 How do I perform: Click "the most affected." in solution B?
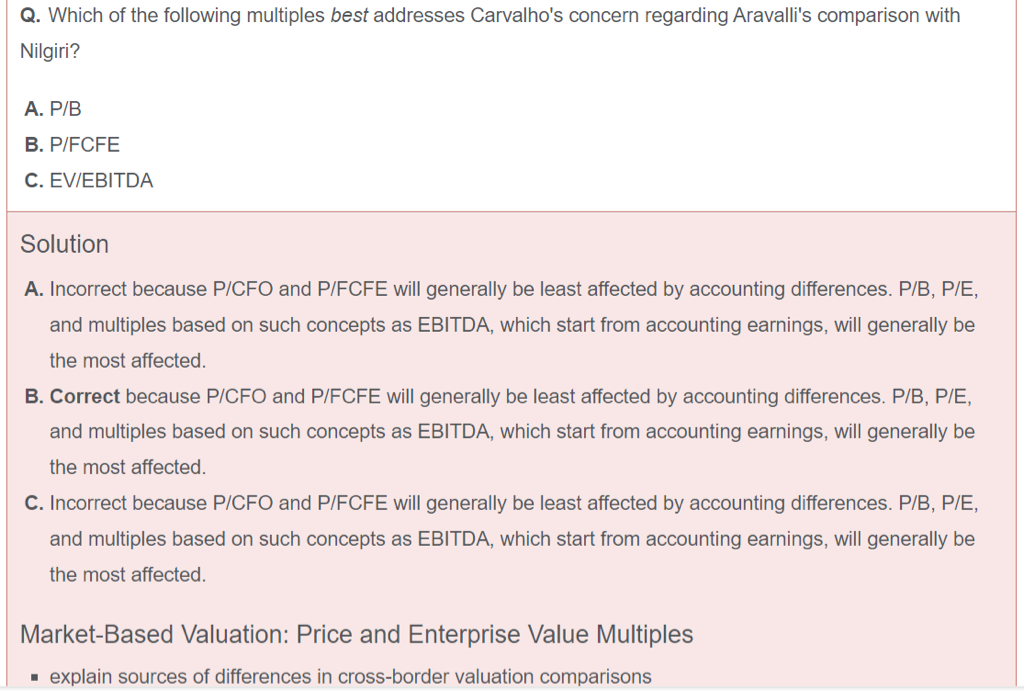click(128, 467)
